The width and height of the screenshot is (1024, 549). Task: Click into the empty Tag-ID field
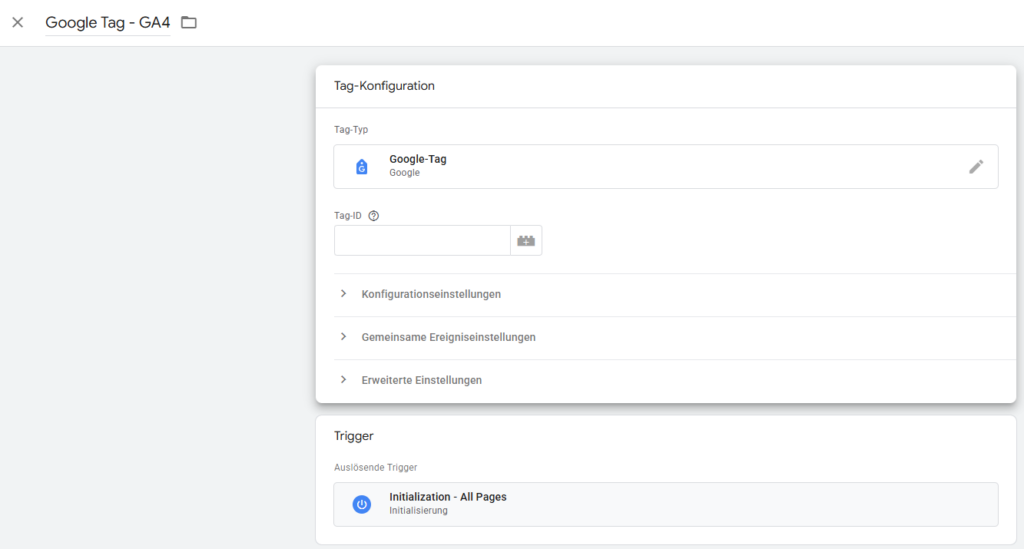pyautogui.click(x=422, y=241)
